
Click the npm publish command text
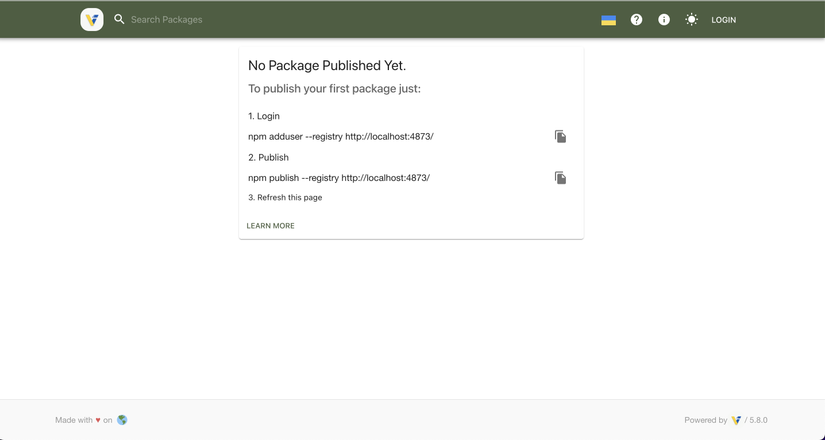click(x=339, y=178)
